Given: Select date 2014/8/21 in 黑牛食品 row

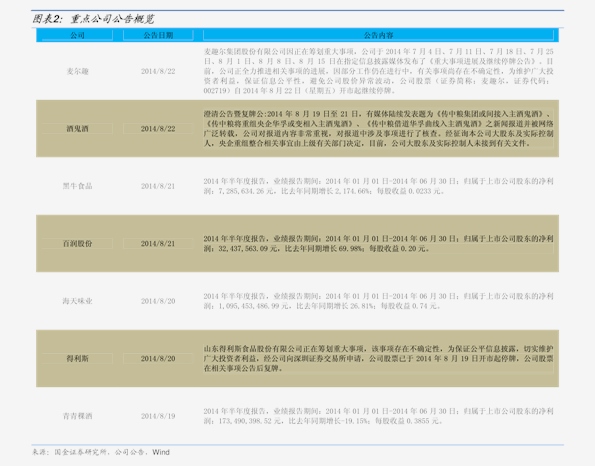Looking at the screenshot, I should click(158, 186).
